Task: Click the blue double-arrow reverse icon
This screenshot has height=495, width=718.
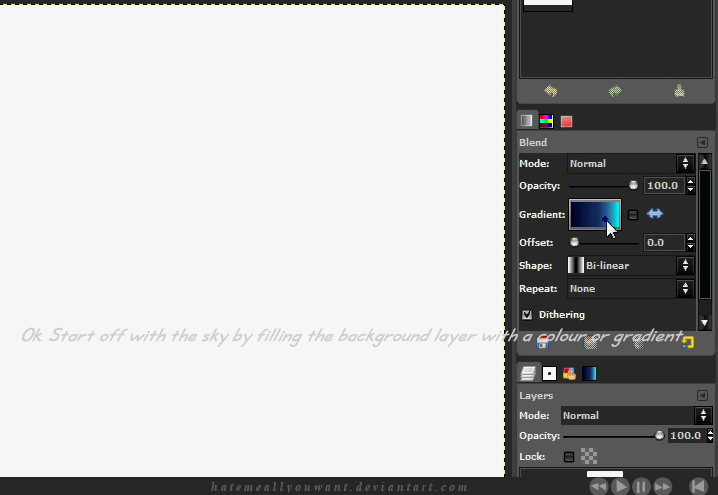Action: click(x=655, y=214)
